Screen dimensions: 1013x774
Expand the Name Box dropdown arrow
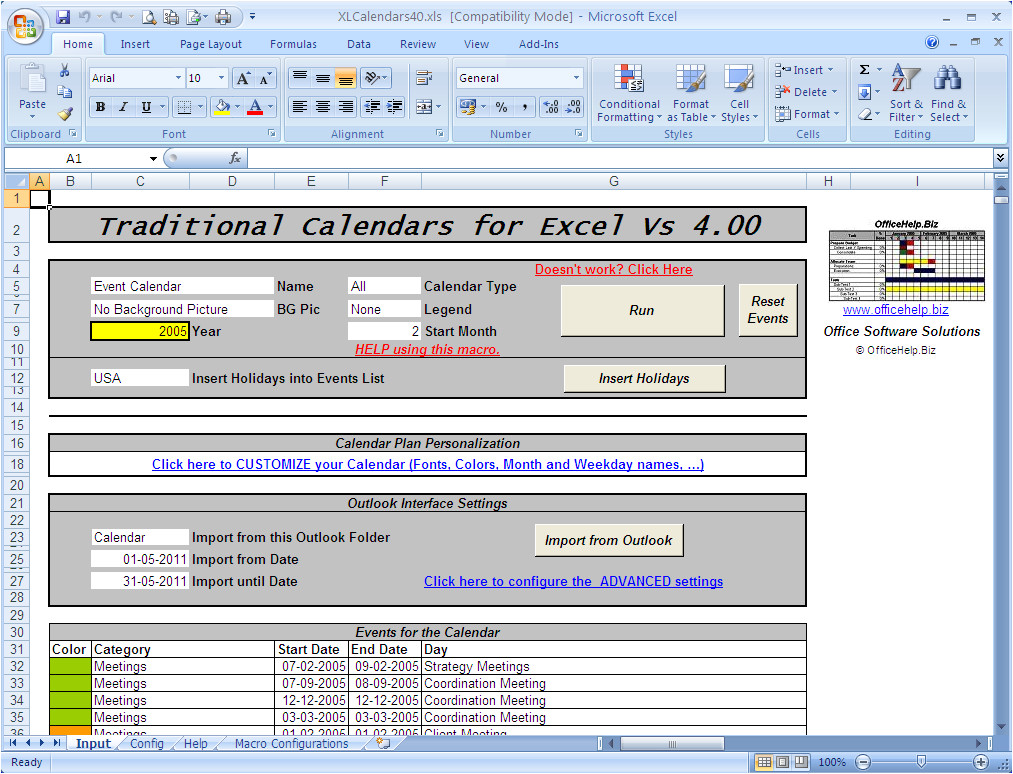click(153, 158)
